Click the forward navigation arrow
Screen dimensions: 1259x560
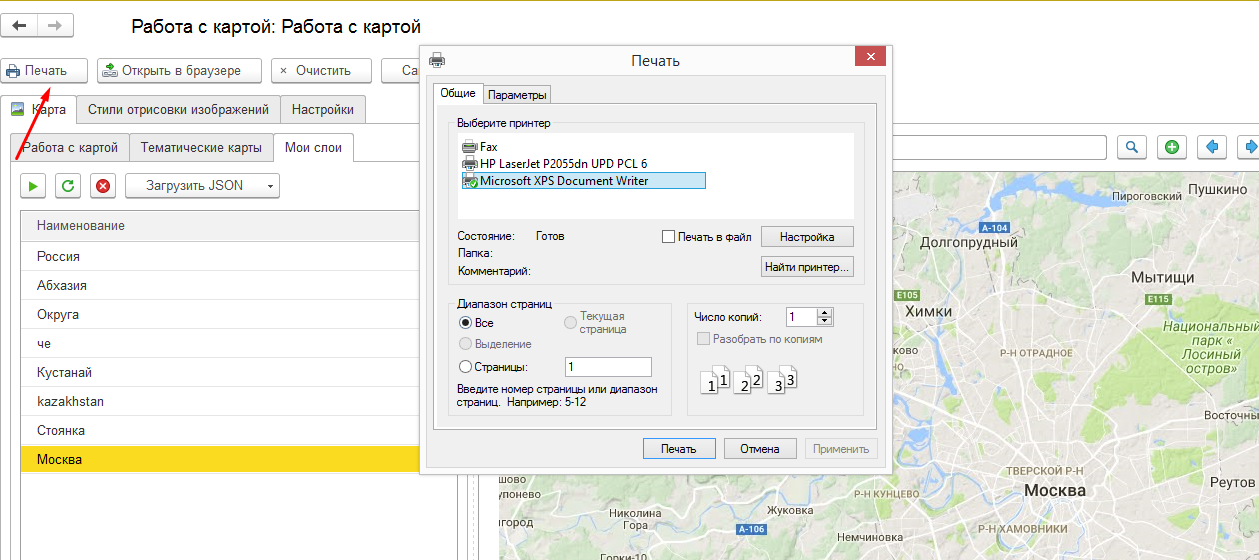[55, 26]
